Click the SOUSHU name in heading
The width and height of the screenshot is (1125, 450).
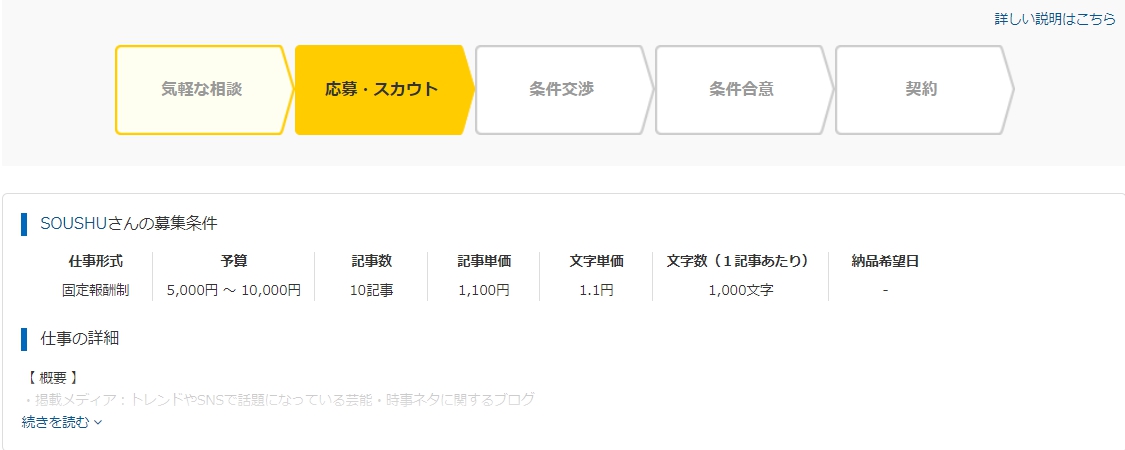[x=74, y=223]
